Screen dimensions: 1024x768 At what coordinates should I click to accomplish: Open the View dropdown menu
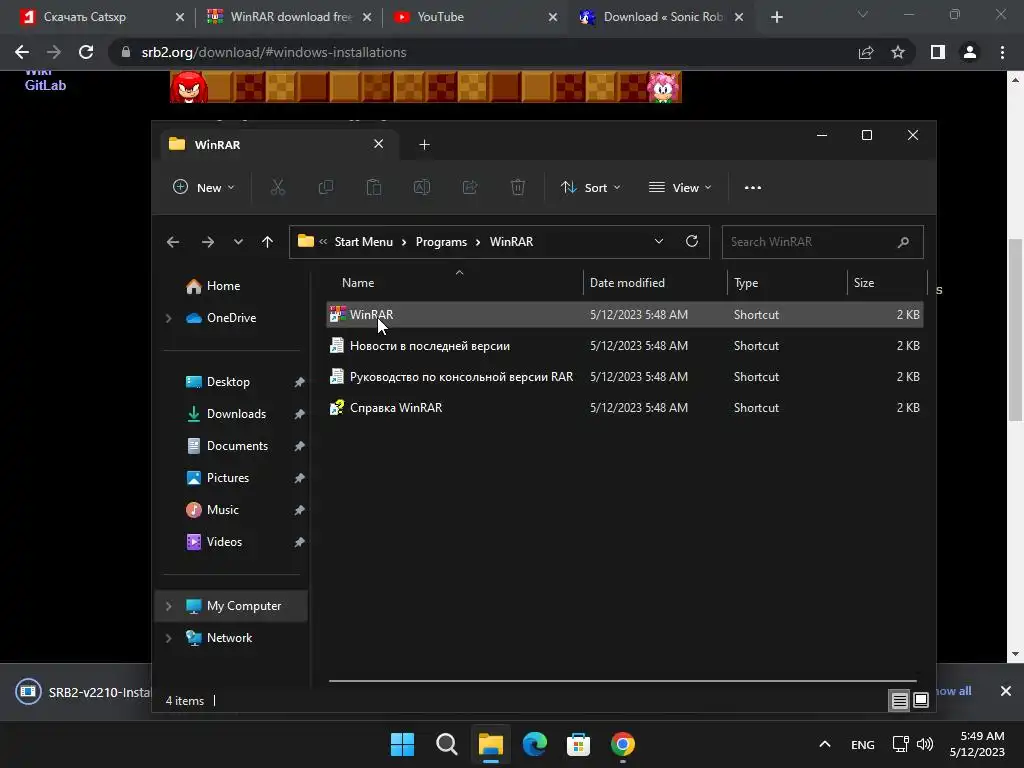point(680,187)
